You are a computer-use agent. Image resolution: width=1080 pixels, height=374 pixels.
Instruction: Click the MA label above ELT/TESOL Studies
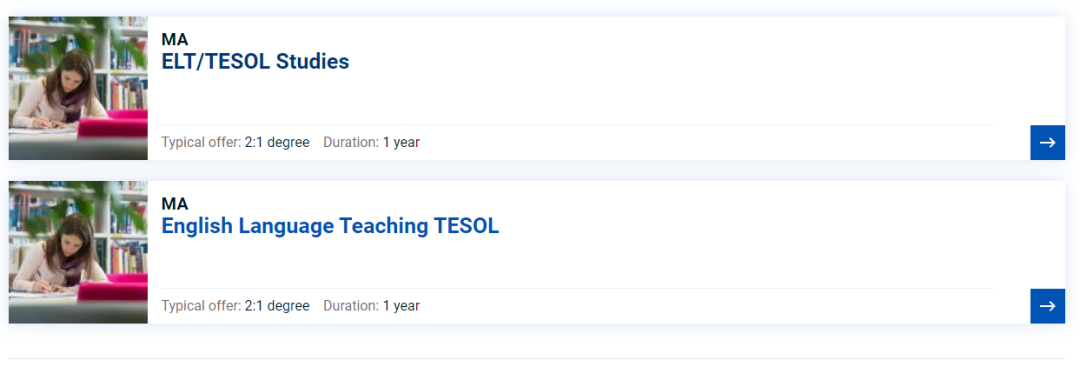pyautogui.click(x=175, y=40)
